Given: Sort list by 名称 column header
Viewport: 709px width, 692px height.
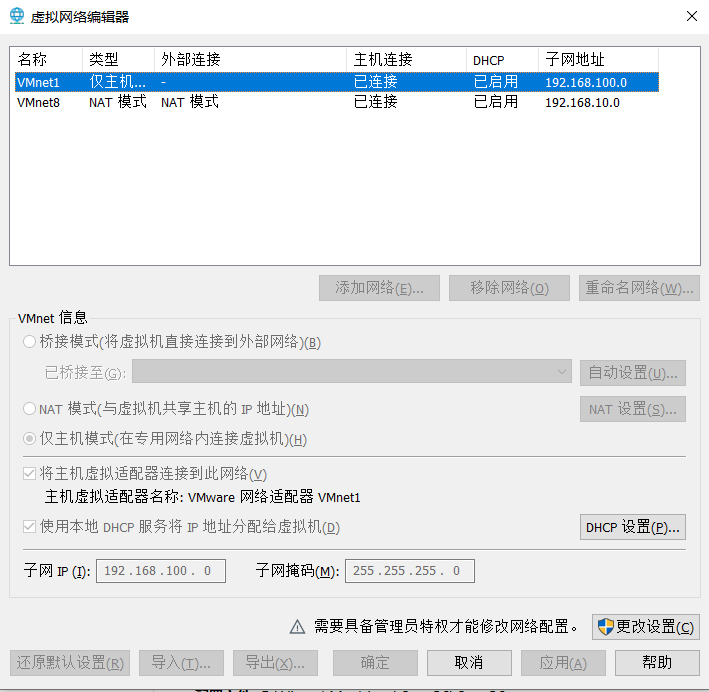Looking at the screenshot, I should pos(45,60).
